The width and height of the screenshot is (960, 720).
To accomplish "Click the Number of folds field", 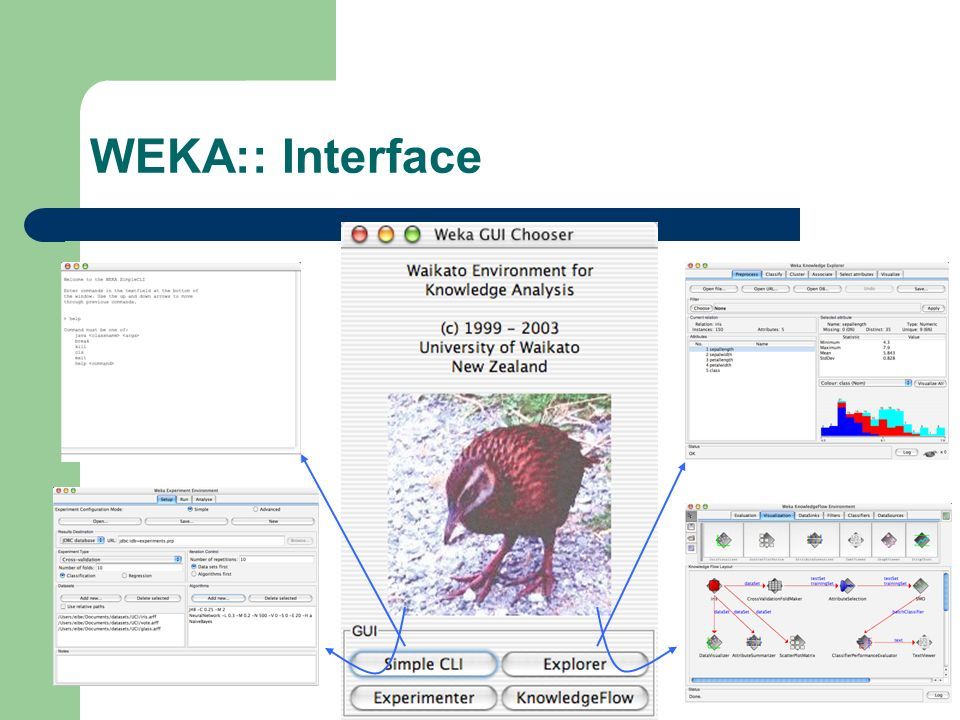I will click(x=139, y=568).
